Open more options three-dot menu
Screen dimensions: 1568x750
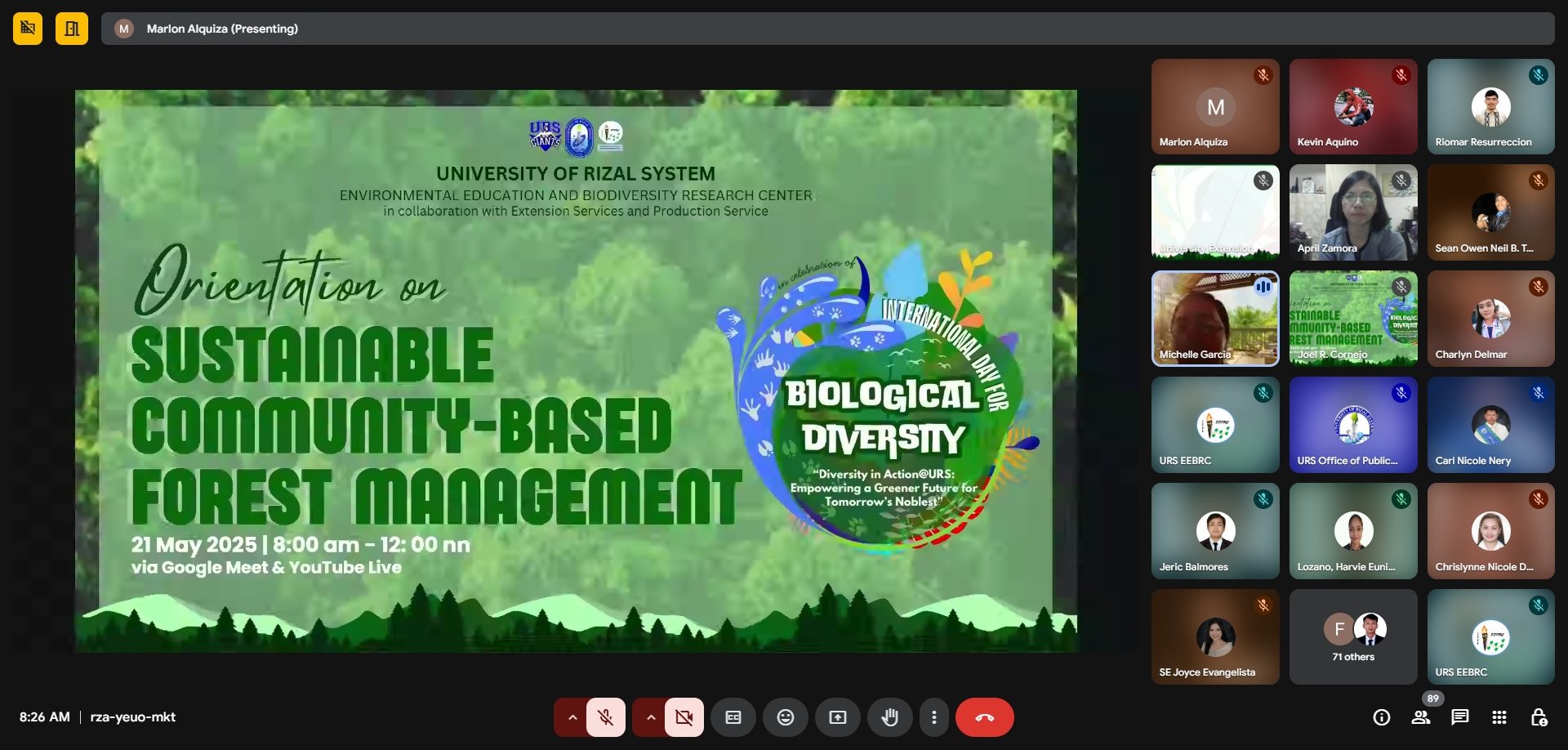tap(934, 717)
